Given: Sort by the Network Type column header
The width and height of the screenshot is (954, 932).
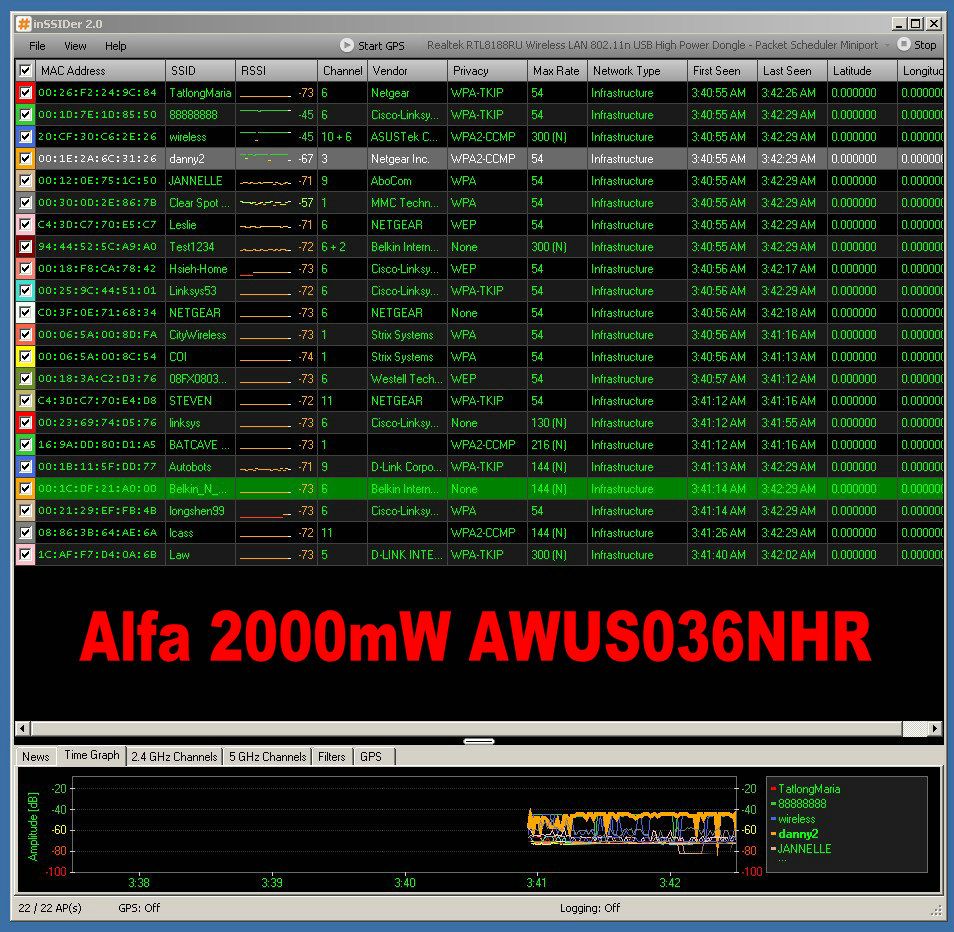Looking at the screenshot, I should click(x=638, y=71).
